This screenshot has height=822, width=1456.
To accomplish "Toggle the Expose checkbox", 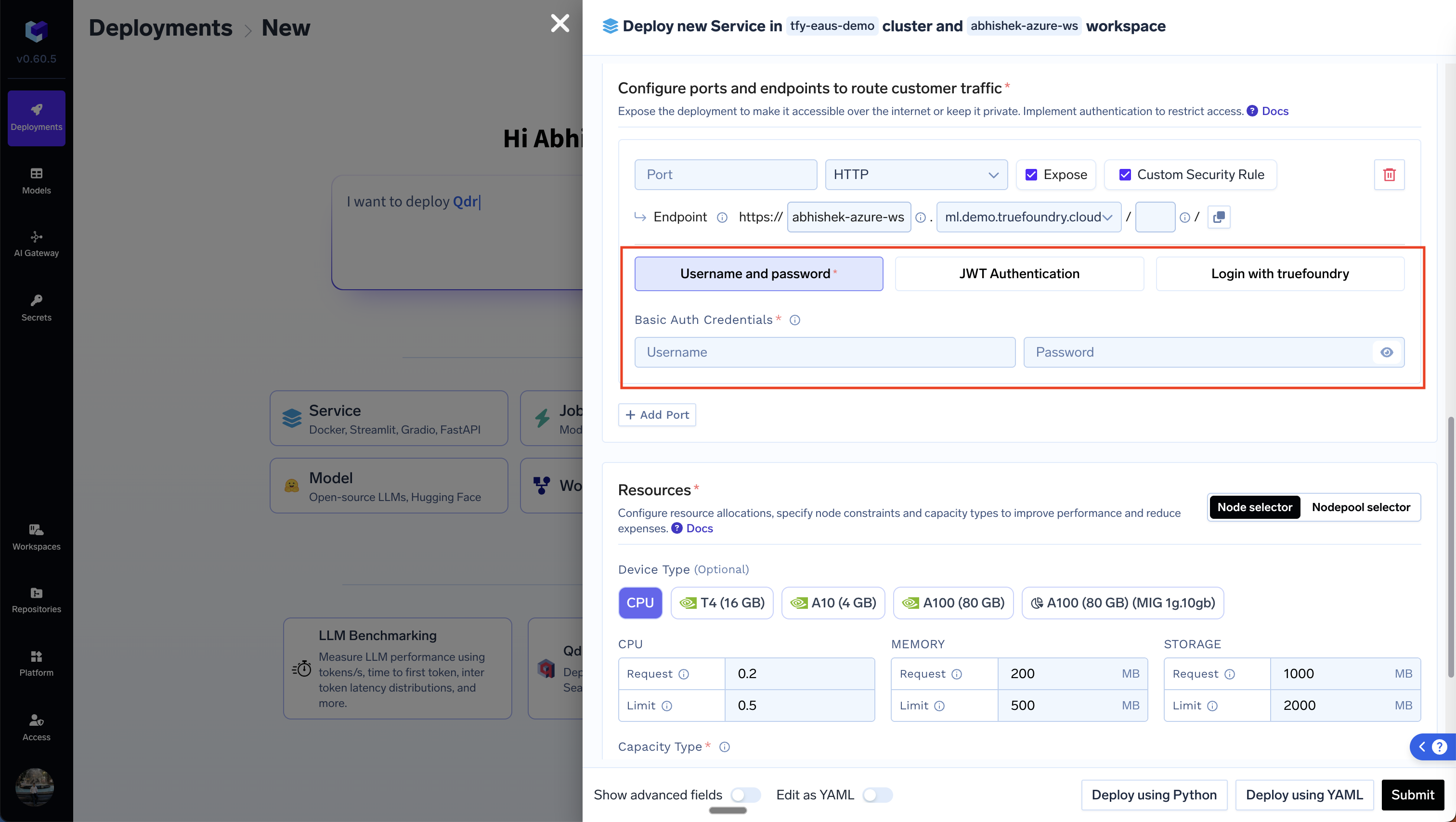I will (1031, 175).
